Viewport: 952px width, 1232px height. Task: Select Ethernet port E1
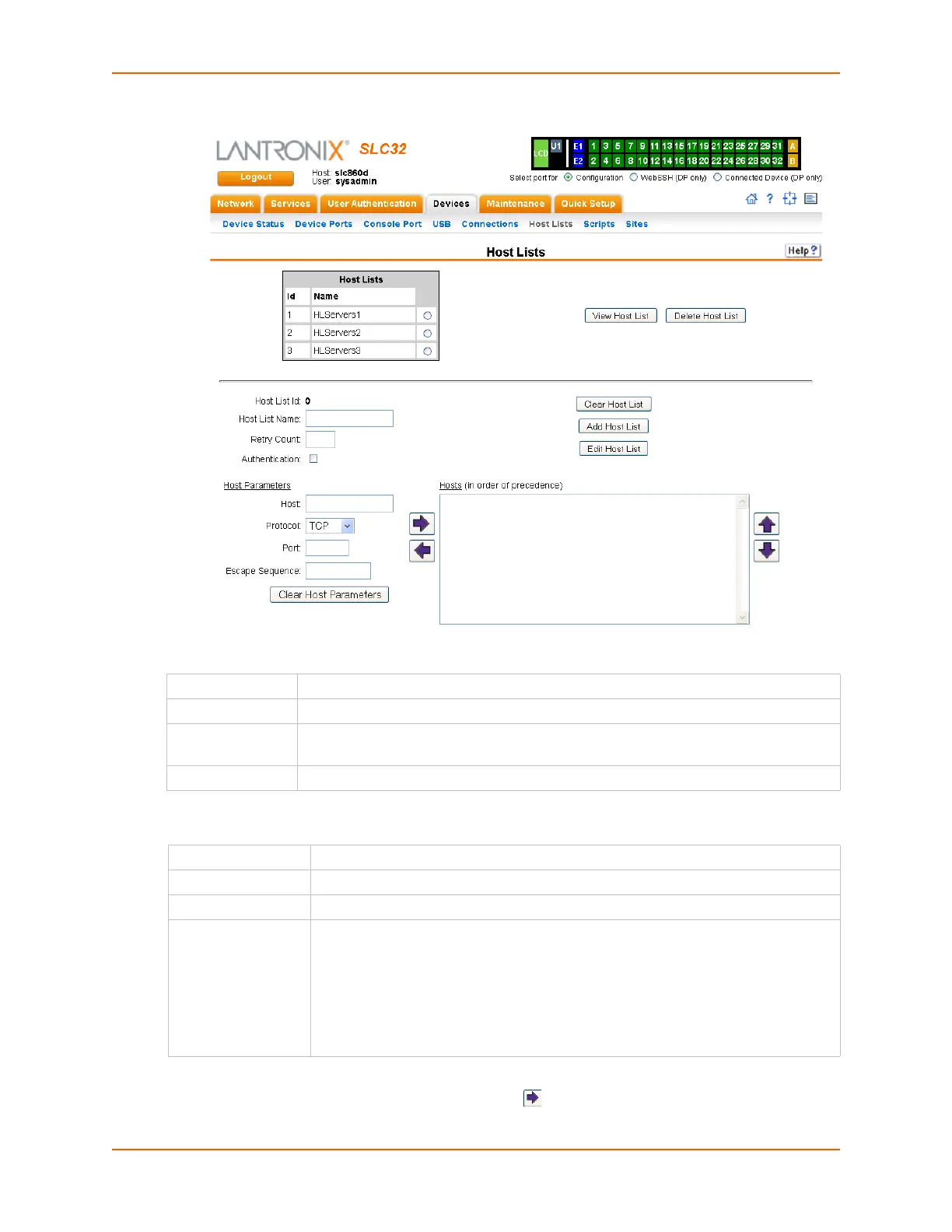coord(578,146)
